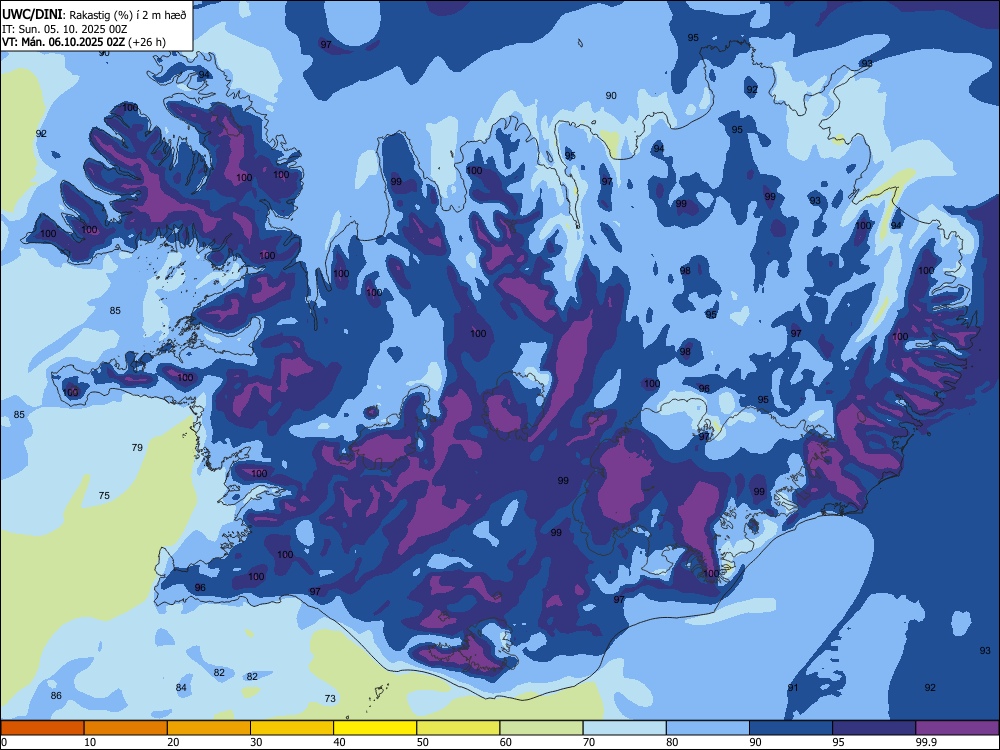The height and width of the screenshot is (750, 1000).
Task: Click the dark orange 0–10 legend swatch
Action: (42, 728)
